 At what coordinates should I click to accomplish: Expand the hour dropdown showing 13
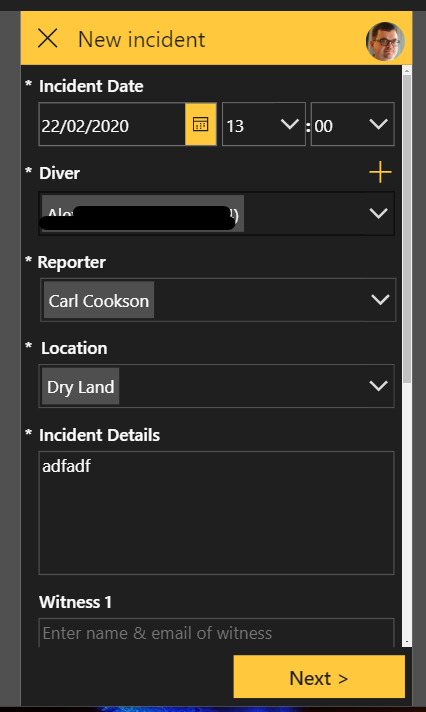(263, 124)
